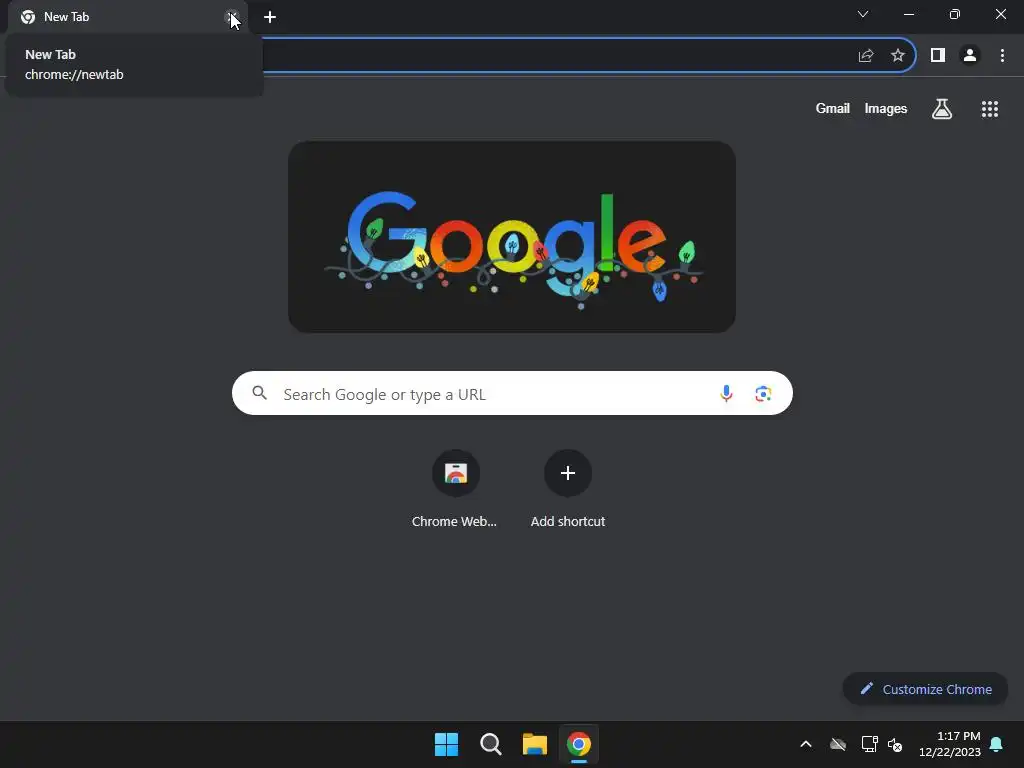Select the New Tab browser tab
This screenshot has width=1024, height=768.
(127, 17)
